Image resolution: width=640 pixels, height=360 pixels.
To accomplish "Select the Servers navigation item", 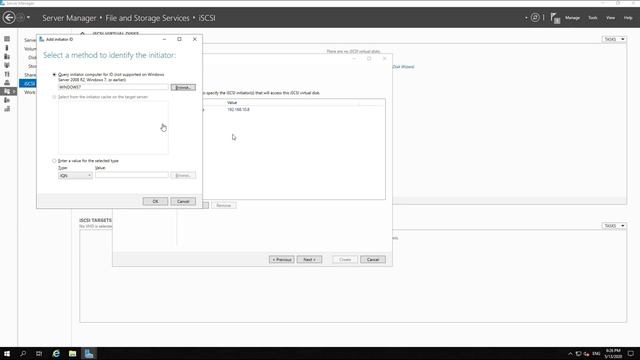I will 30,40.
